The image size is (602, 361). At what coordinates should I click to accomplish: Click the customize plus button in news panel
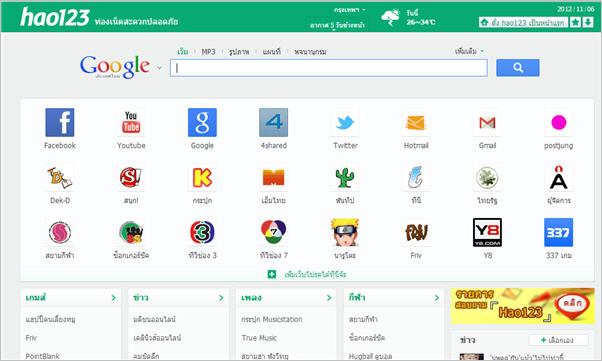click(558, 340)
